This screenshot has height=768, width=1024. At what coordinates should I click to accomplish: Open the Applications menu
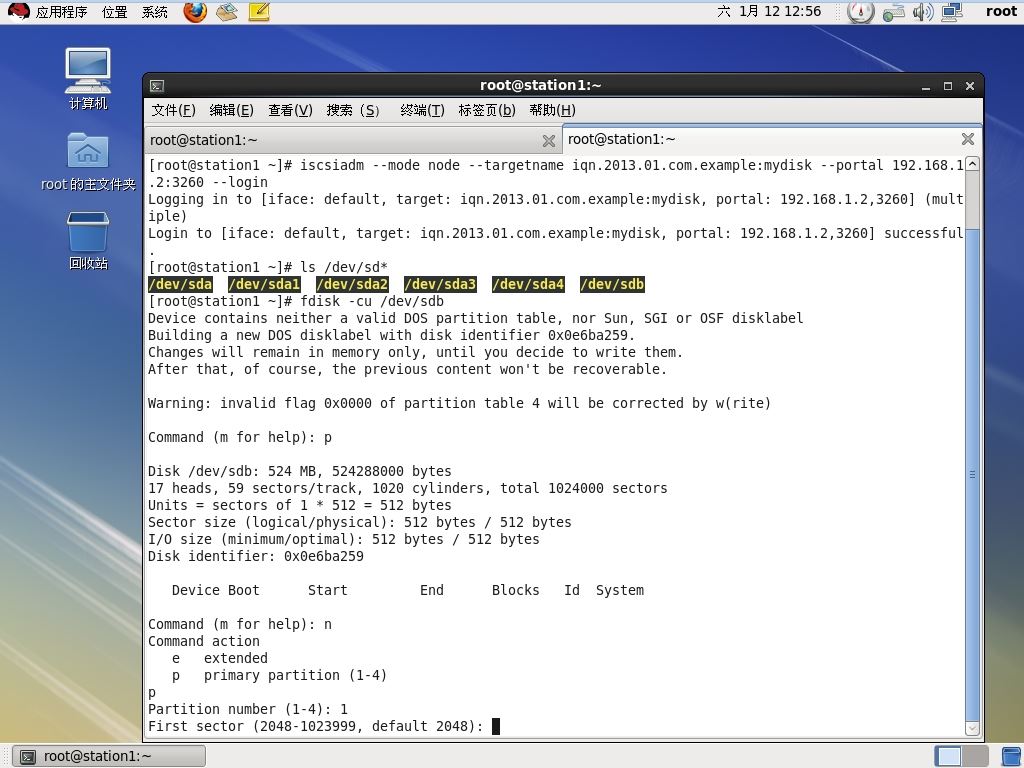(61, 12)
